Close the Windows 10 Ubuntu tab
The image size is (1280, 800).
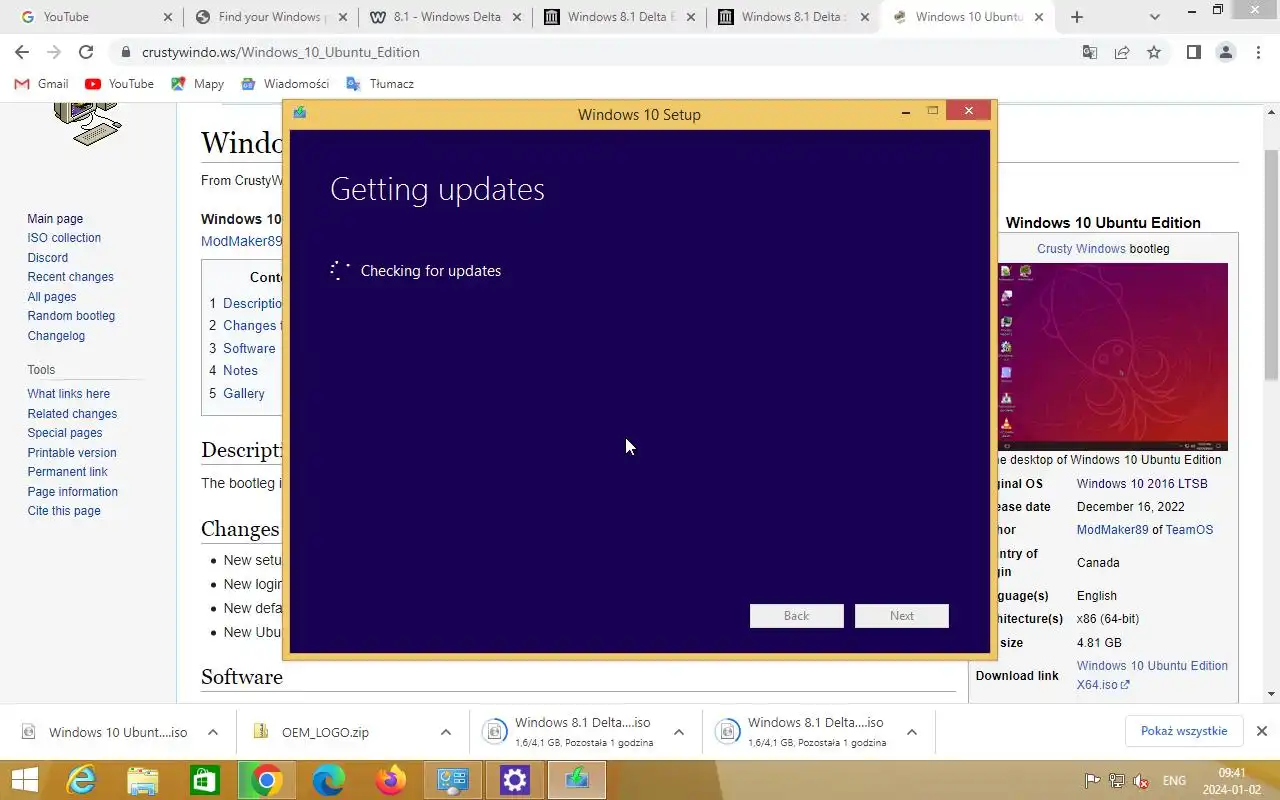pos(1039,17)
